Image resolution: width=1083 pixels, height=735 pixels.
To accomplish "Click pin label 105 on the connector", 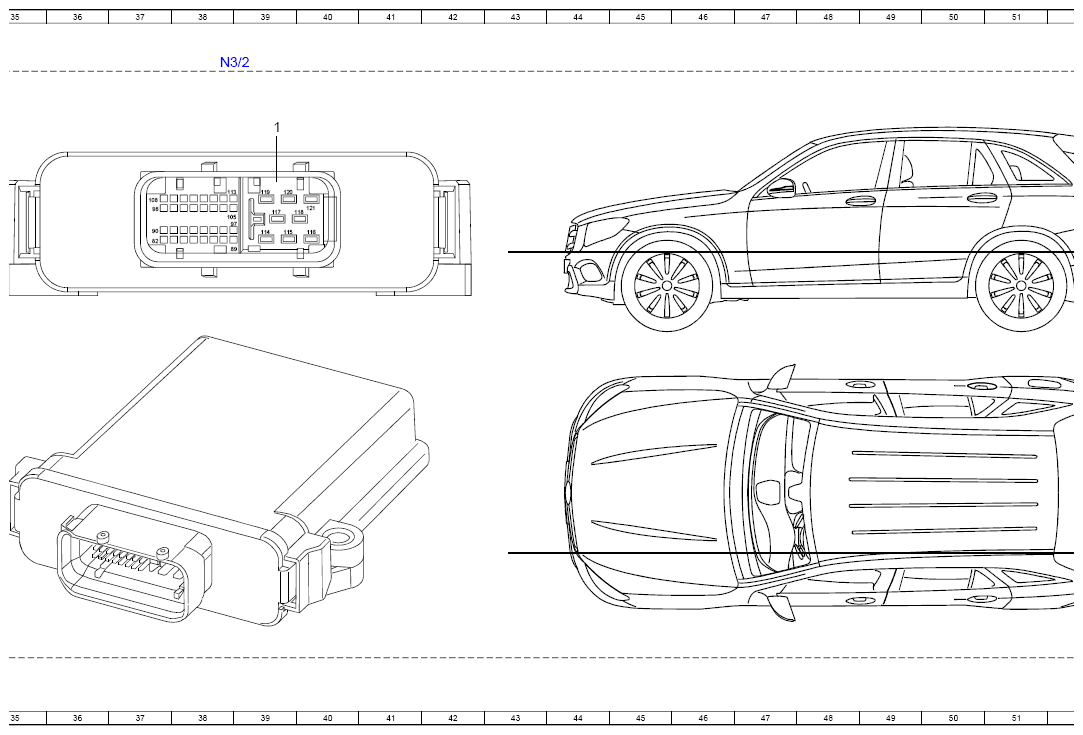I will (x=232, y=217).
